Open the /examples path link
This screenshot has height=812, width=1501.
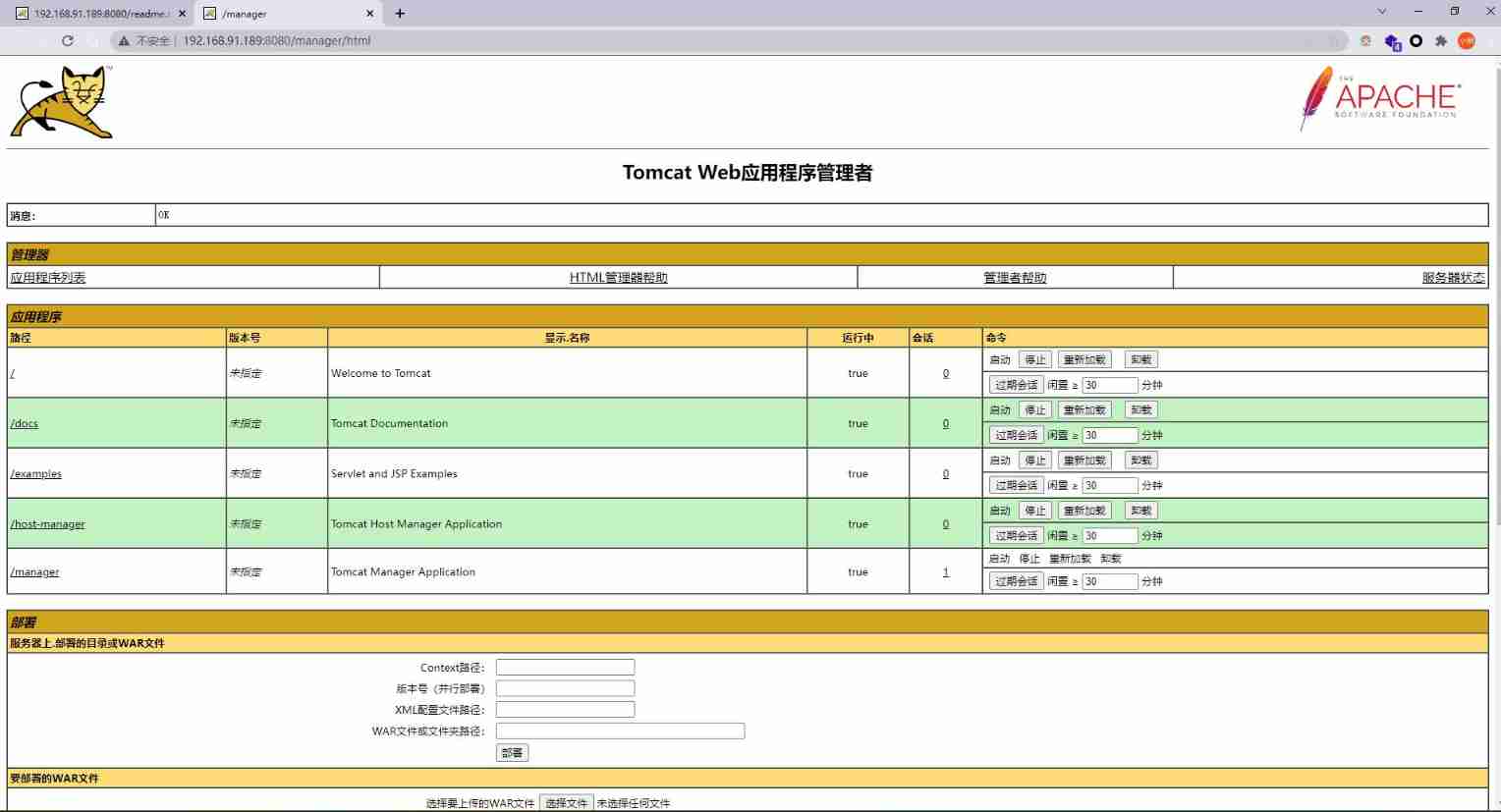tap(36, 474)
